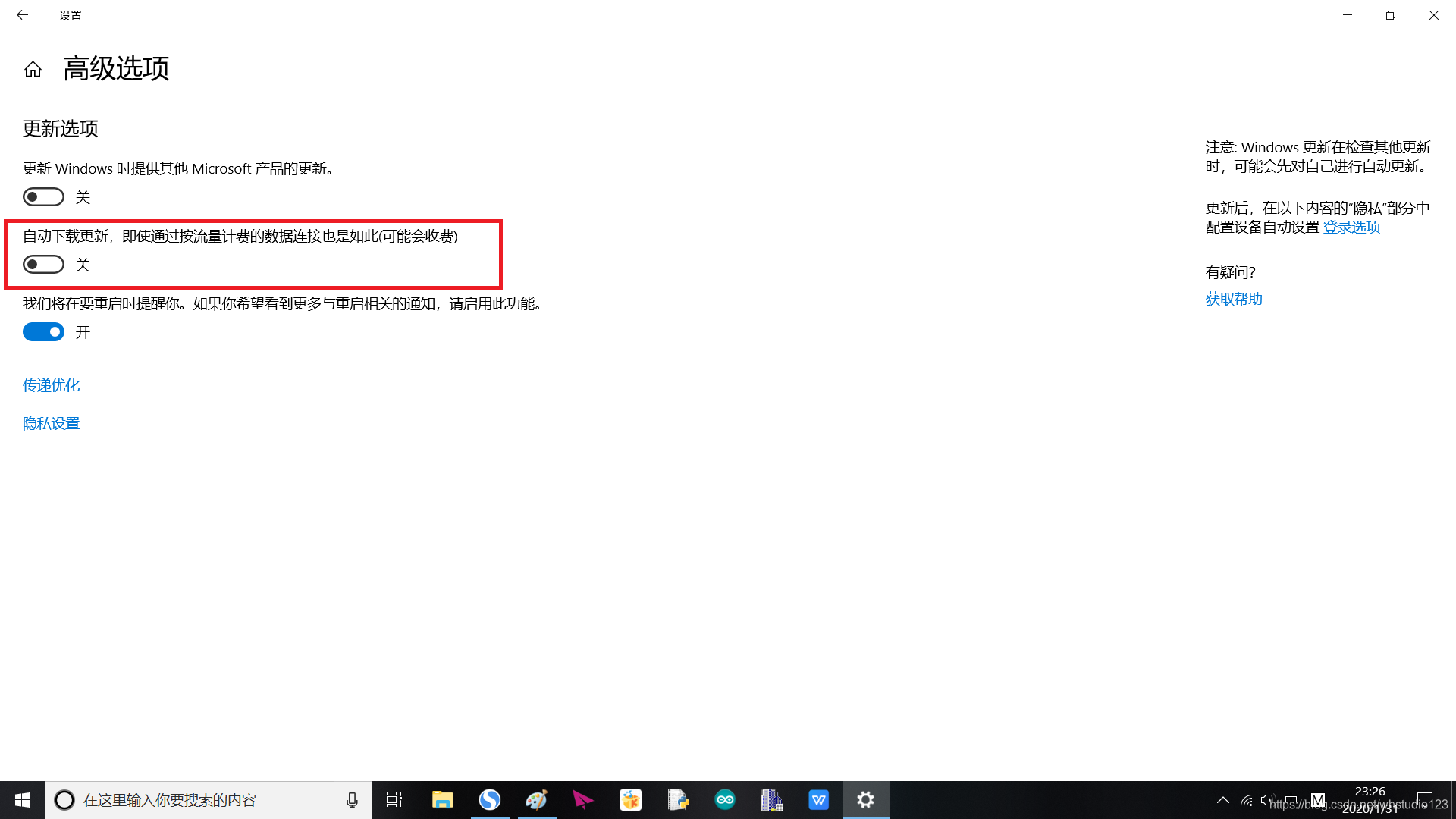Click the 有疑问? heading text
Viewport: 1456px width, 819px height.
point(1231,272)
